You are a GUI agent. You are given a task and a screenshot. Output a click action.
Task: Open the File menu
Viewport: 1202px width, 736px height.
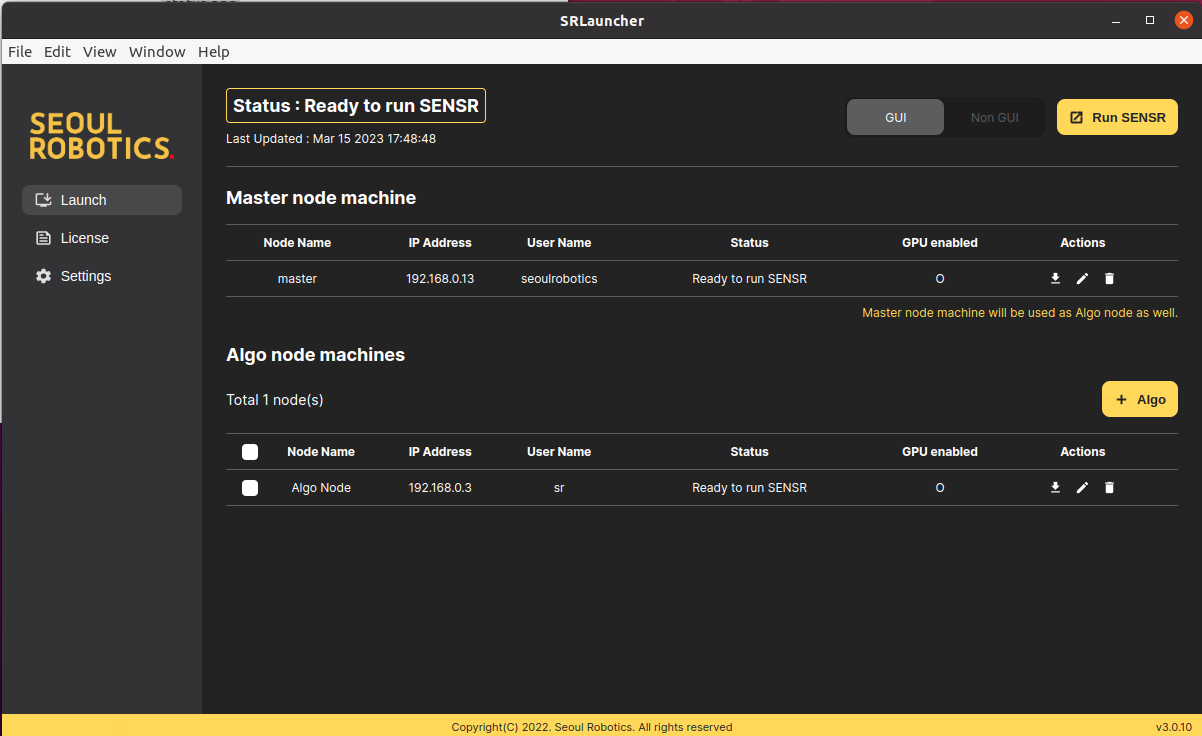(x=20, y=52)
